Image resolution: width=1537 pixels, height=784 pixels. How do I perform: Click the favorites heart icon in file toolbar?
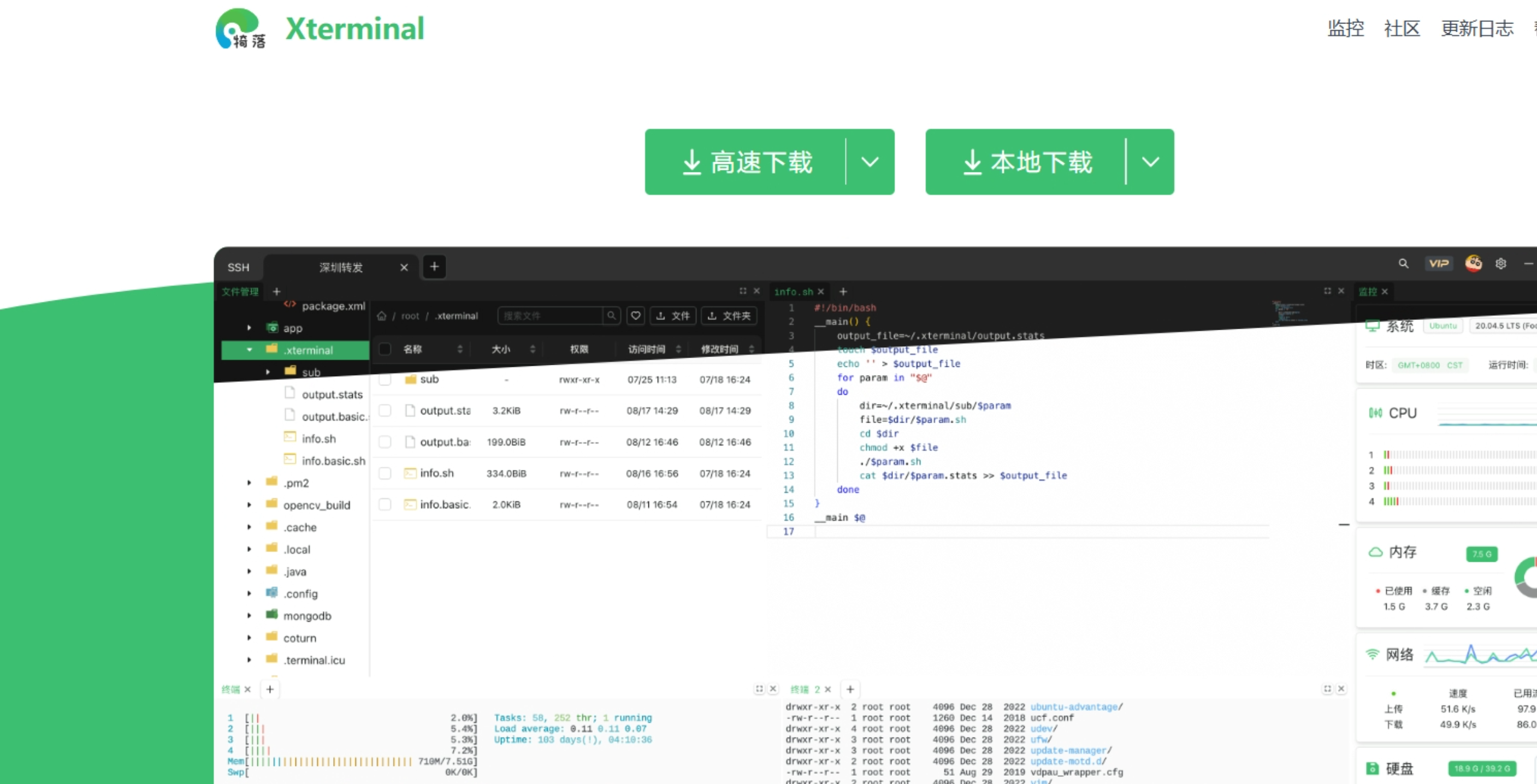point(635,316)
